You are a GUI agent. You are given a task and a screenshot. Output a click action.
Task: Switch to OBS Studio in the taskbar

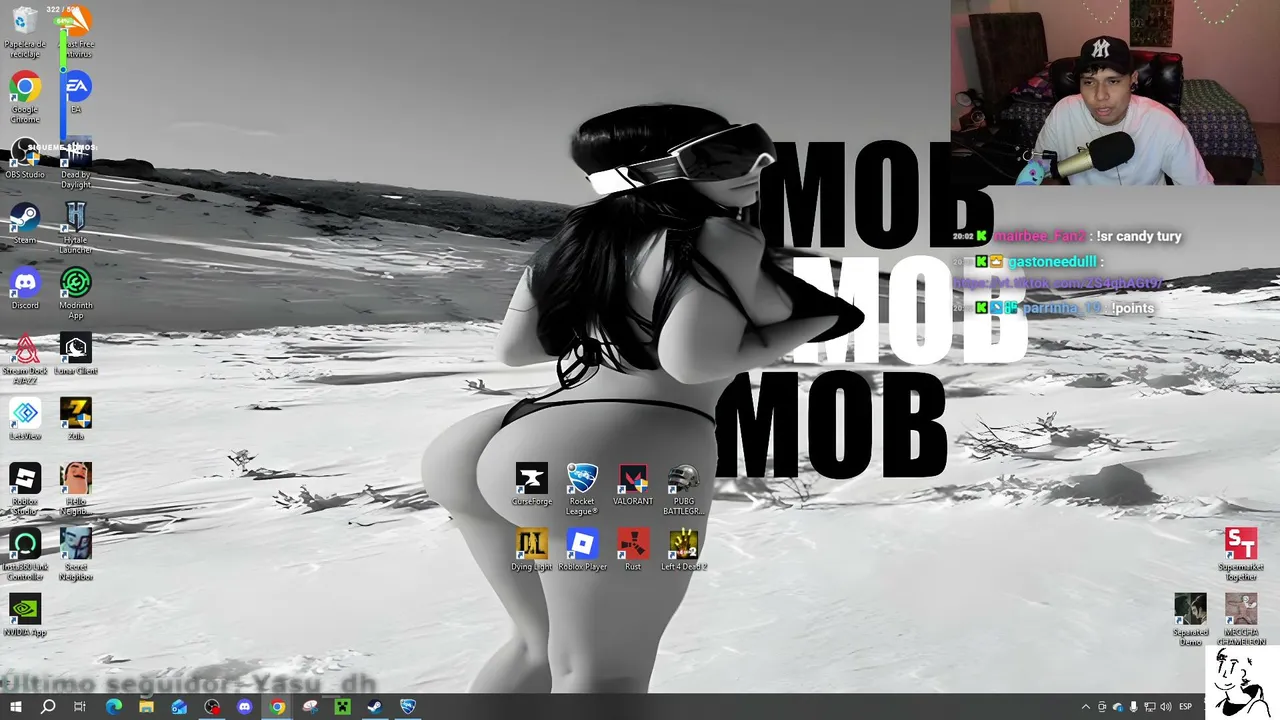pos(212,706)
